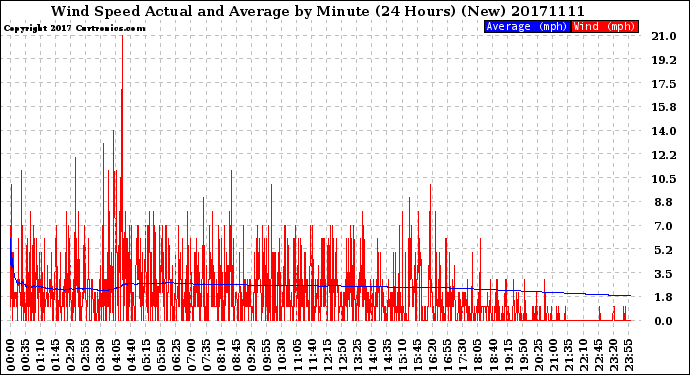Click the 08:45 time axis label
Image resolution: width=690 pixels, height=375 pixels.
click(237, 355)
